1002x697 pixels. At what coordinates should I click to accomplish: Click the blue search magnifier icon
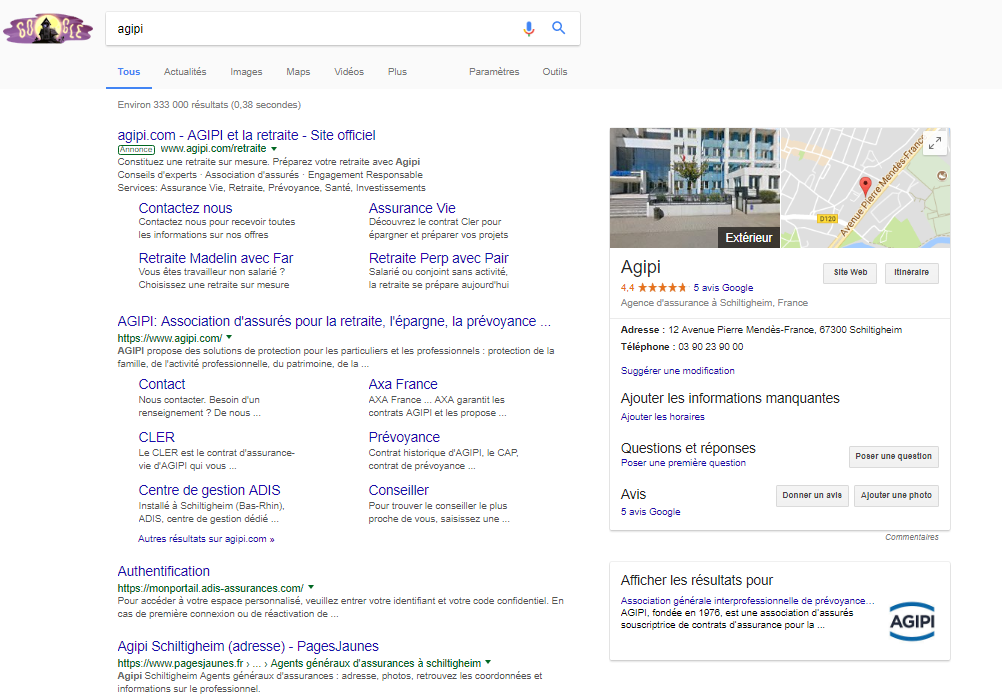559,28
